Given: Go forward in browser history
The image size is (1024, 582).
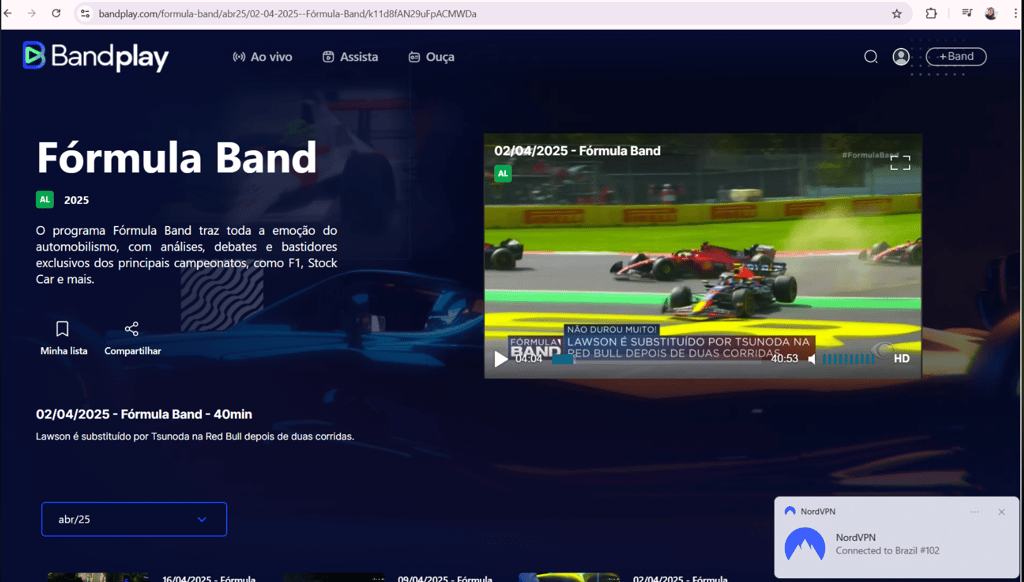Looking at the screenshot, I should pyautogui.click(x=31, y=13).
